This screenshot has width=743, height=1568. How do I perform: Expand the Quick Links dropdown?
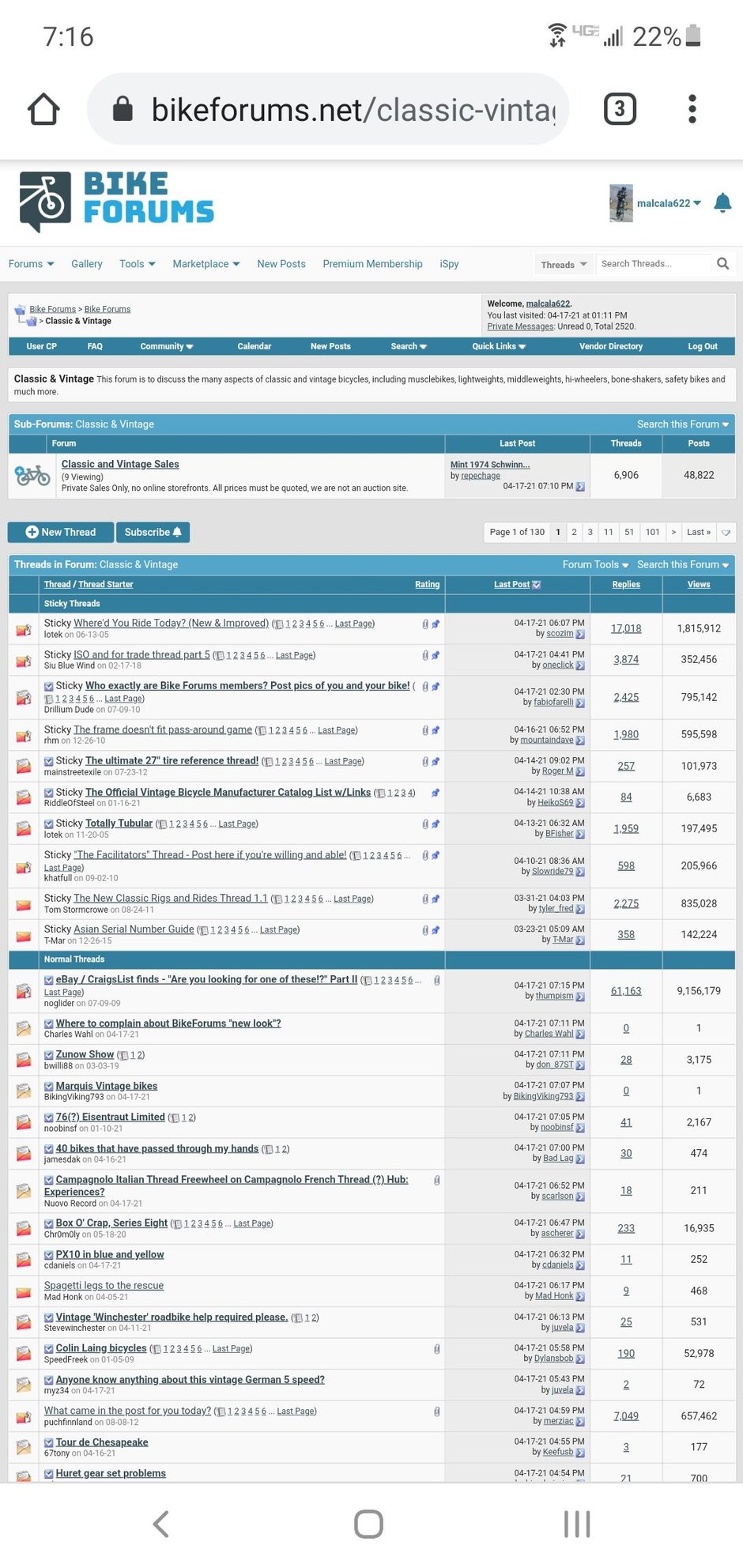pos(499,346)
